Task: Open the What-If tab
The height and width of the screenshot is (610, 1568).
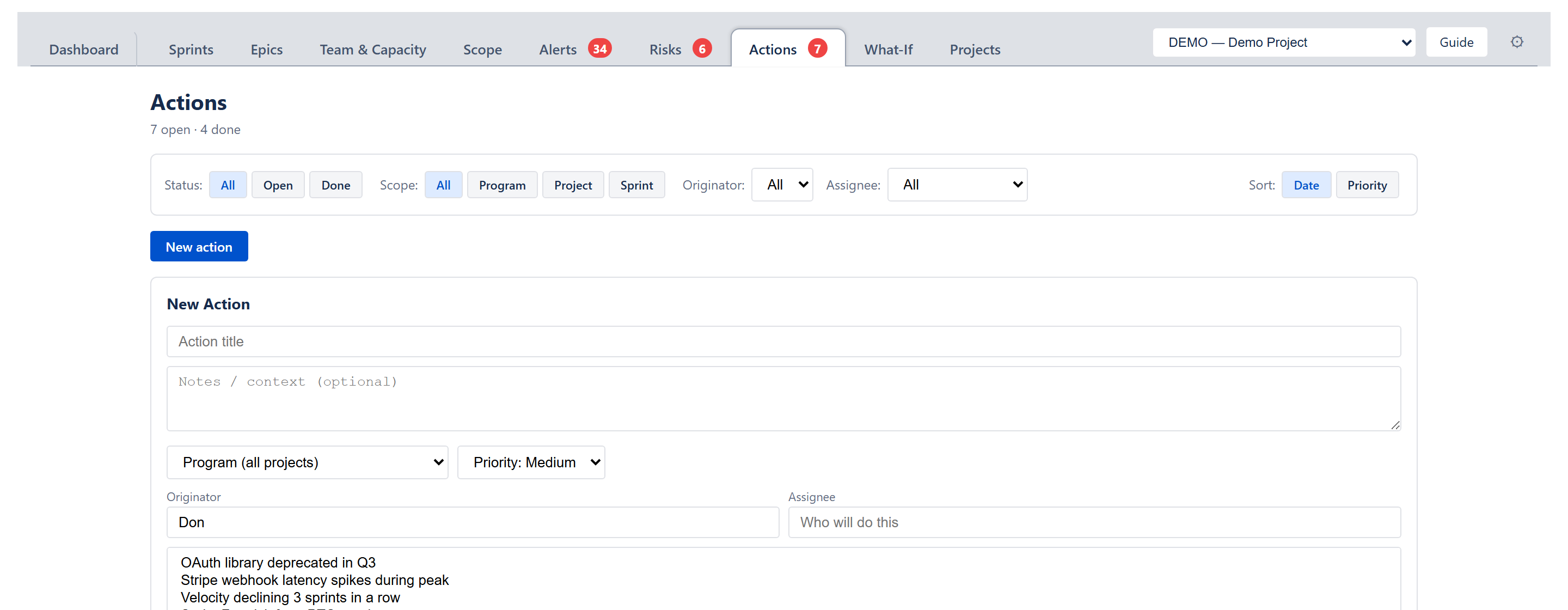Action: pos(889,50)
